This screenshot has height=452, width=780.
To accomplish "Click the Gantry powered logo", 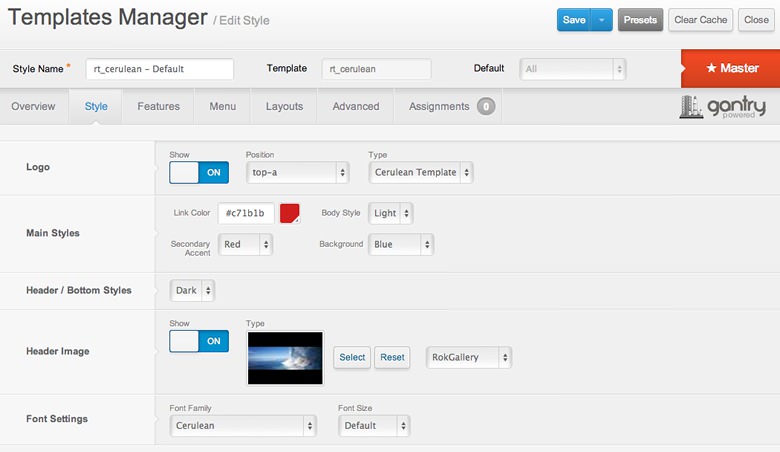I will pyautogui.click(x=722, y=106).
